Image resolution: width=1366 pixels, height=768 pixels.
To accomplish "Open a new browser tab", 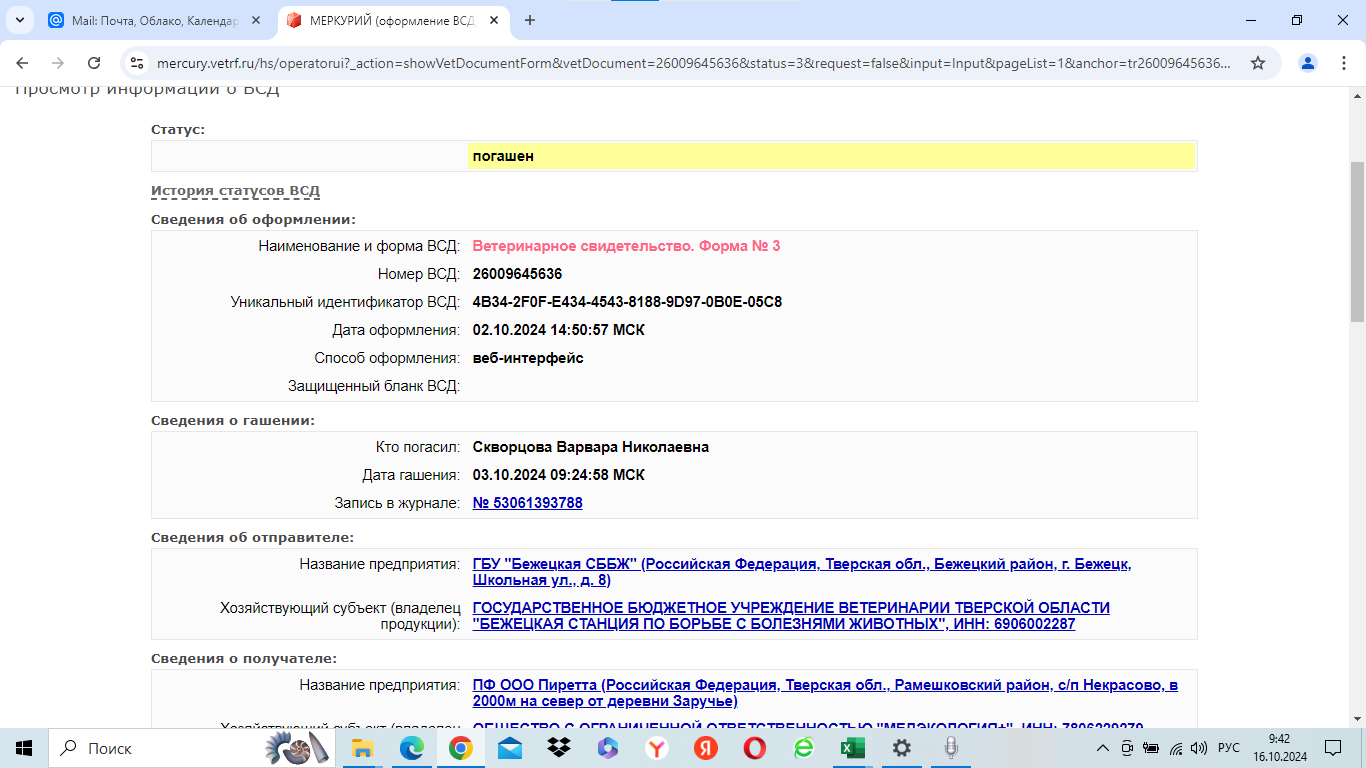I will pyautogui.click(x=530, y=20).
